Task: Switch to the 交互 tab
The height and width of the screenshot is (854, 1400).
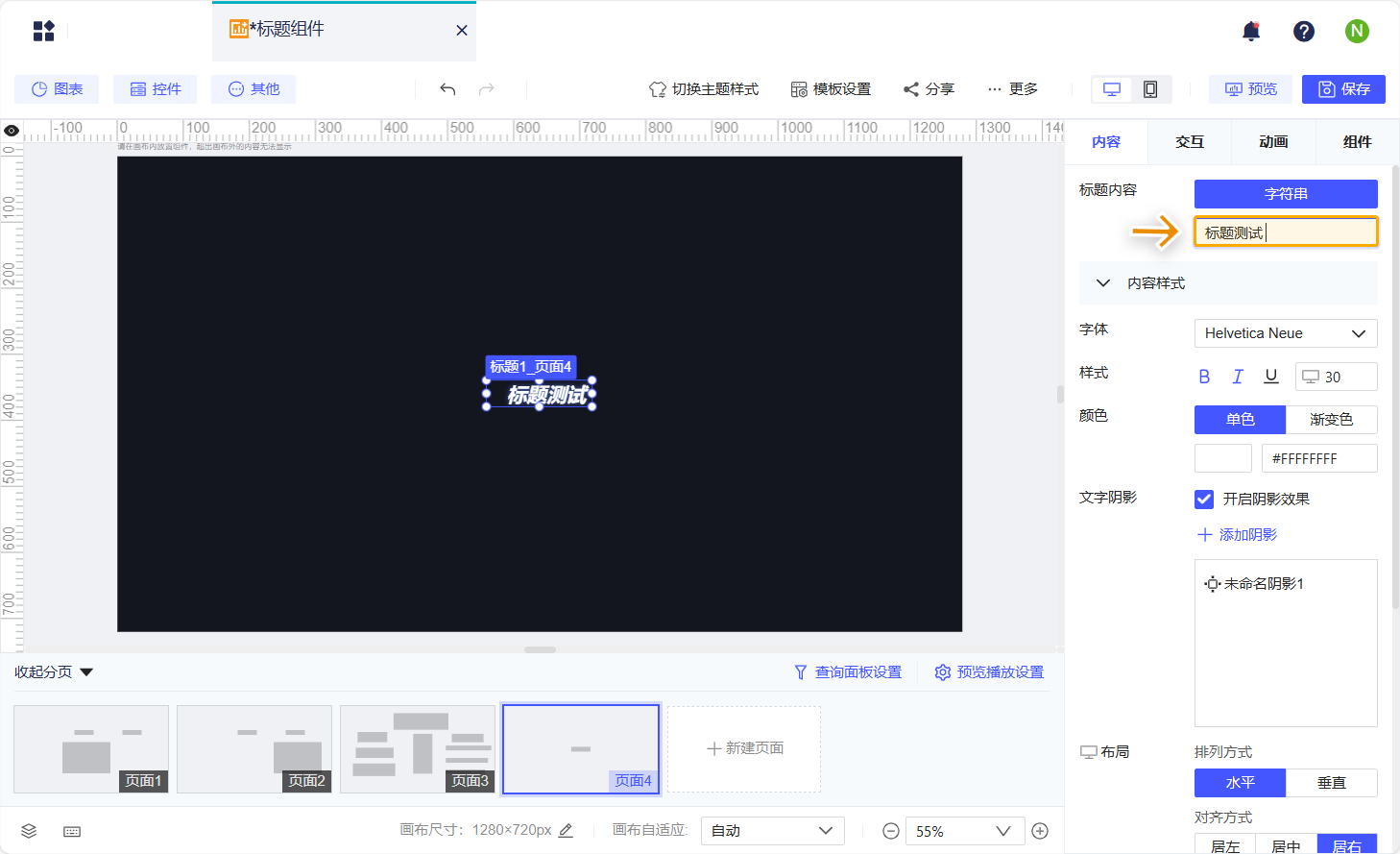Action: point(1189,142)
